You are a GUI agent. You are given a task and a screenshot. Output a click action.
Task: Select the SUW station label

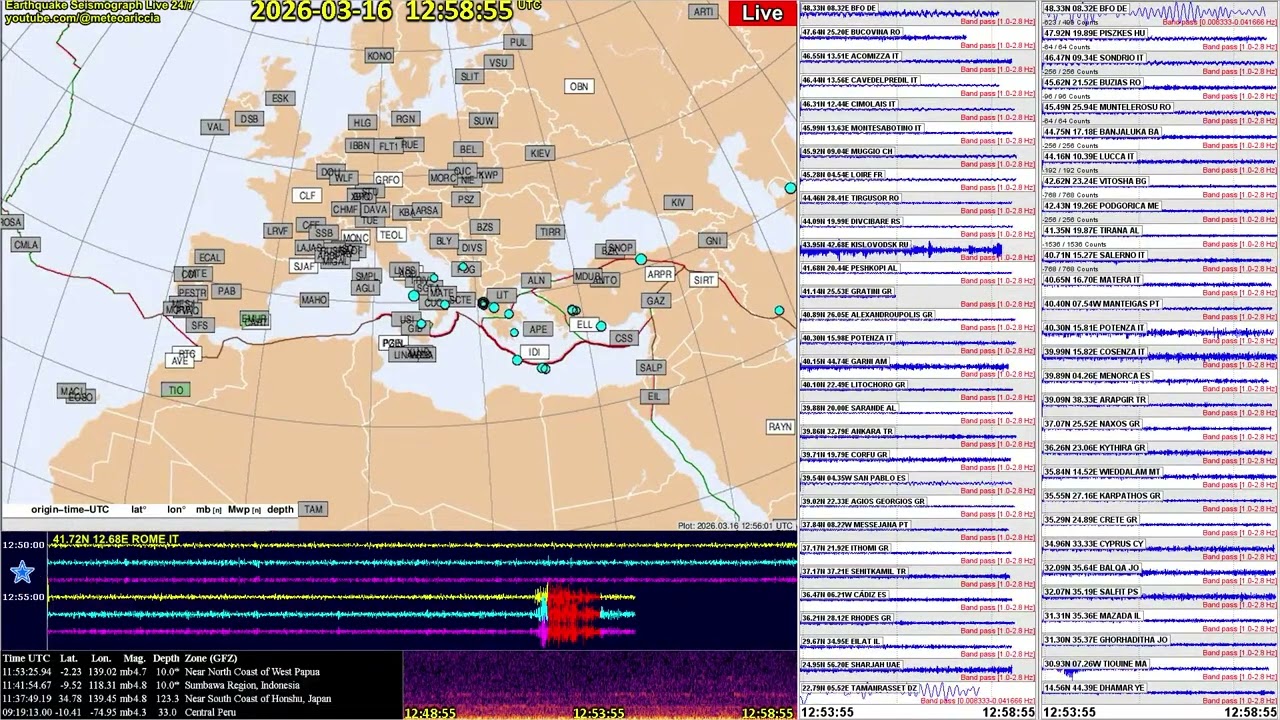(483, 121)
